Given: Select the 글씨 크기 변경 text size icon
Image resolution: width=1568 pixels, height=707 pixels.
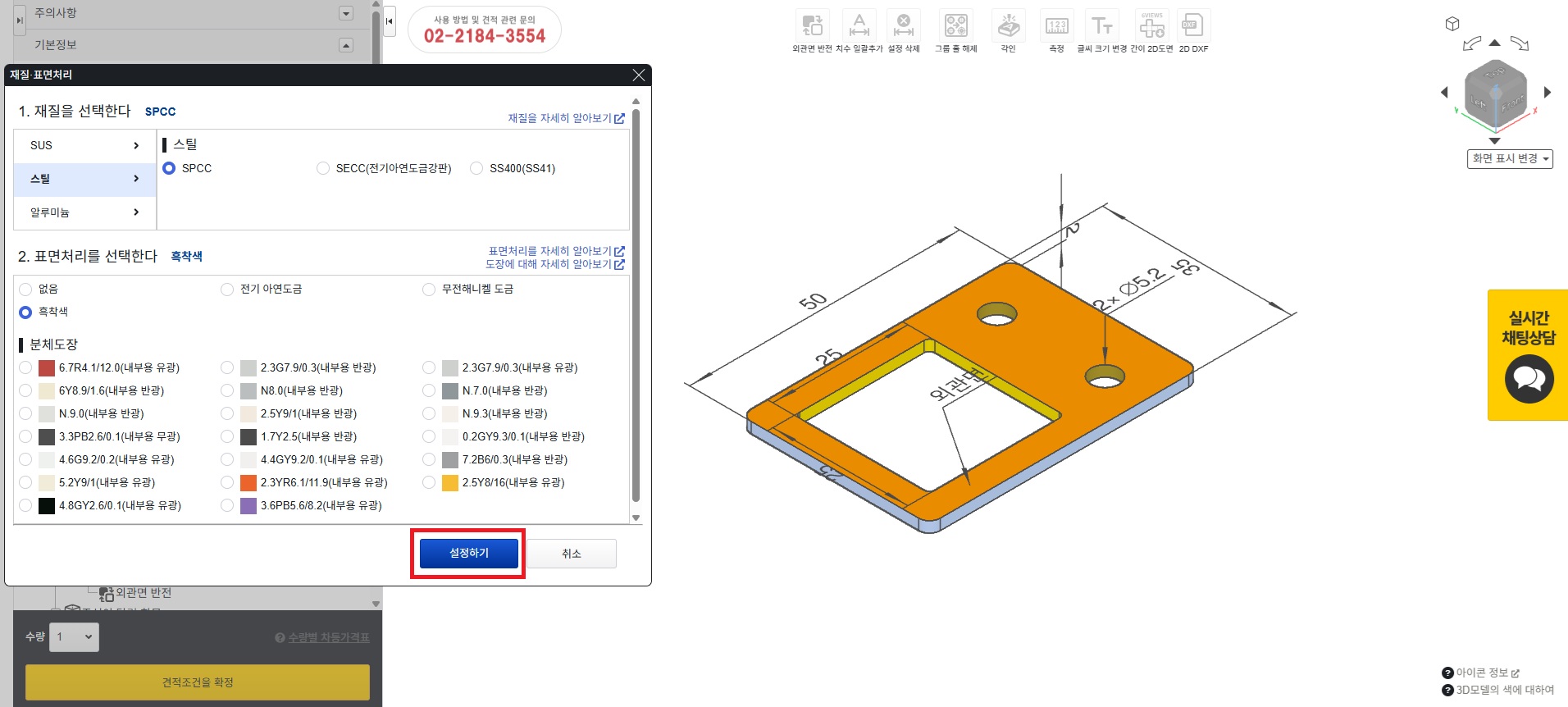Looking at the screenshot, I should (1101, 25).
